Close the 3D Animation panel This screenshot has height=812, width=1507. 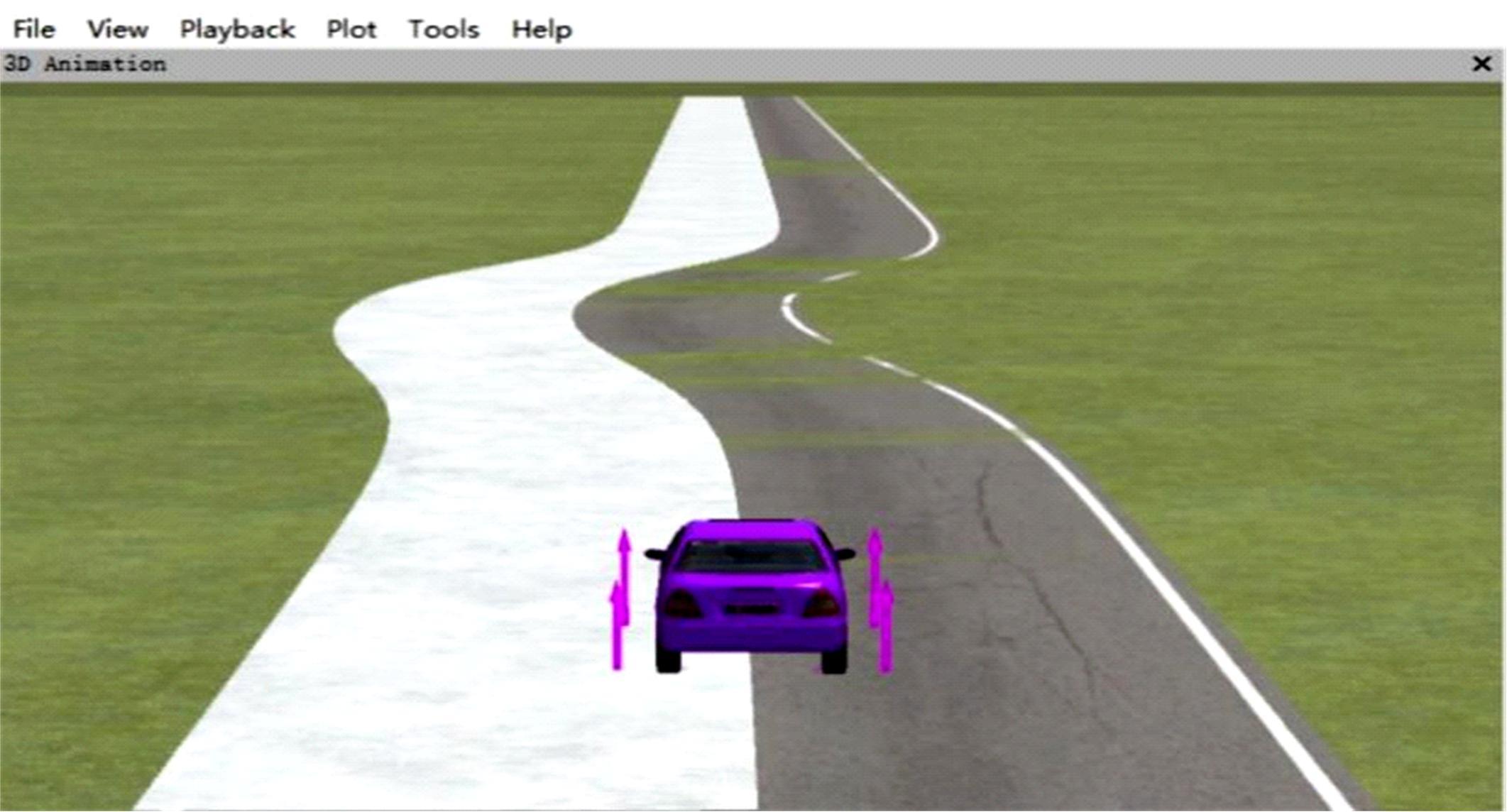(1481, 64)
